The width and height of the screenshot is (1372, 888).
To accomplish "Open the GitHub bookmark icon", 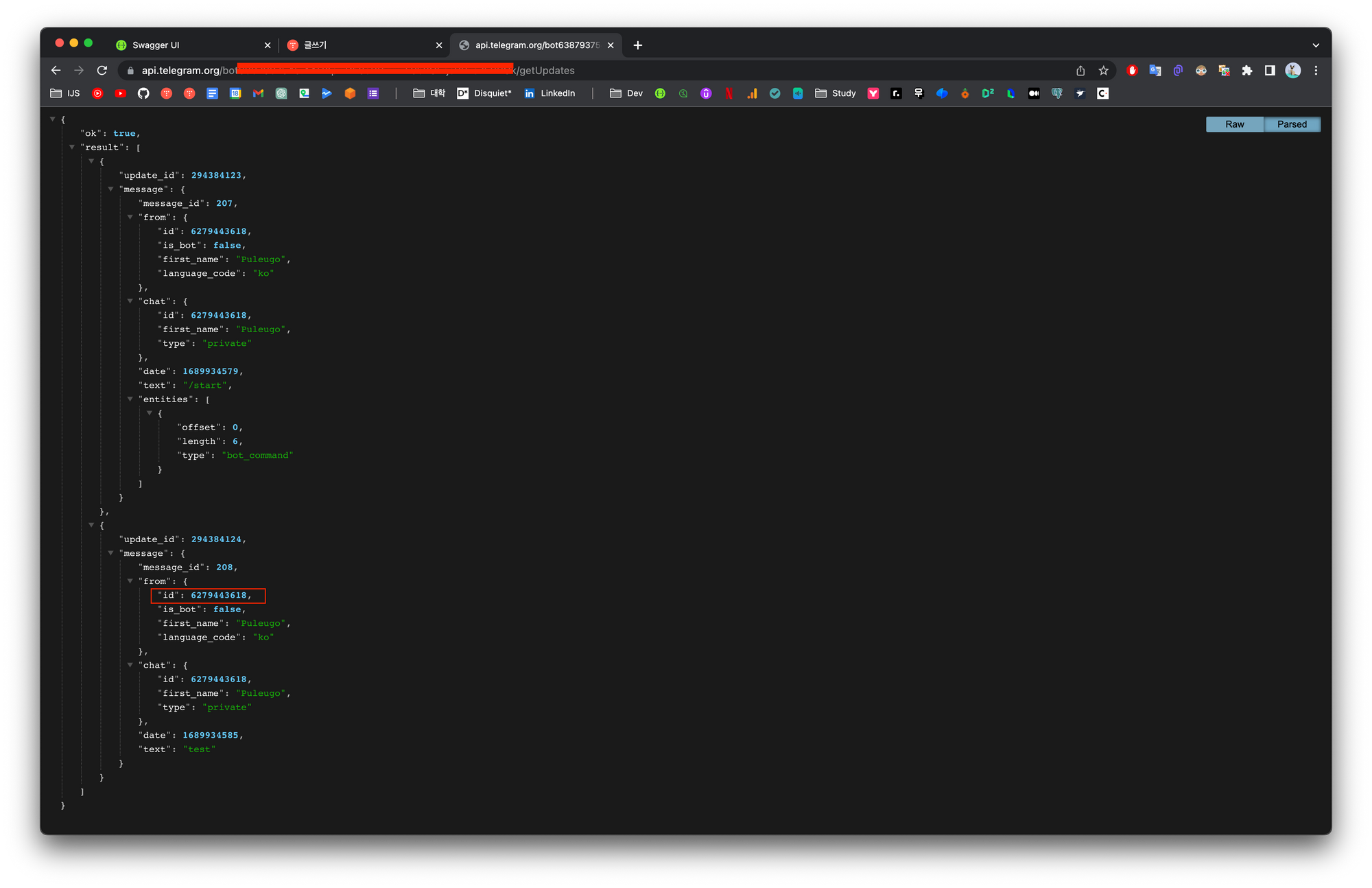I will click(x=143, y=93).
